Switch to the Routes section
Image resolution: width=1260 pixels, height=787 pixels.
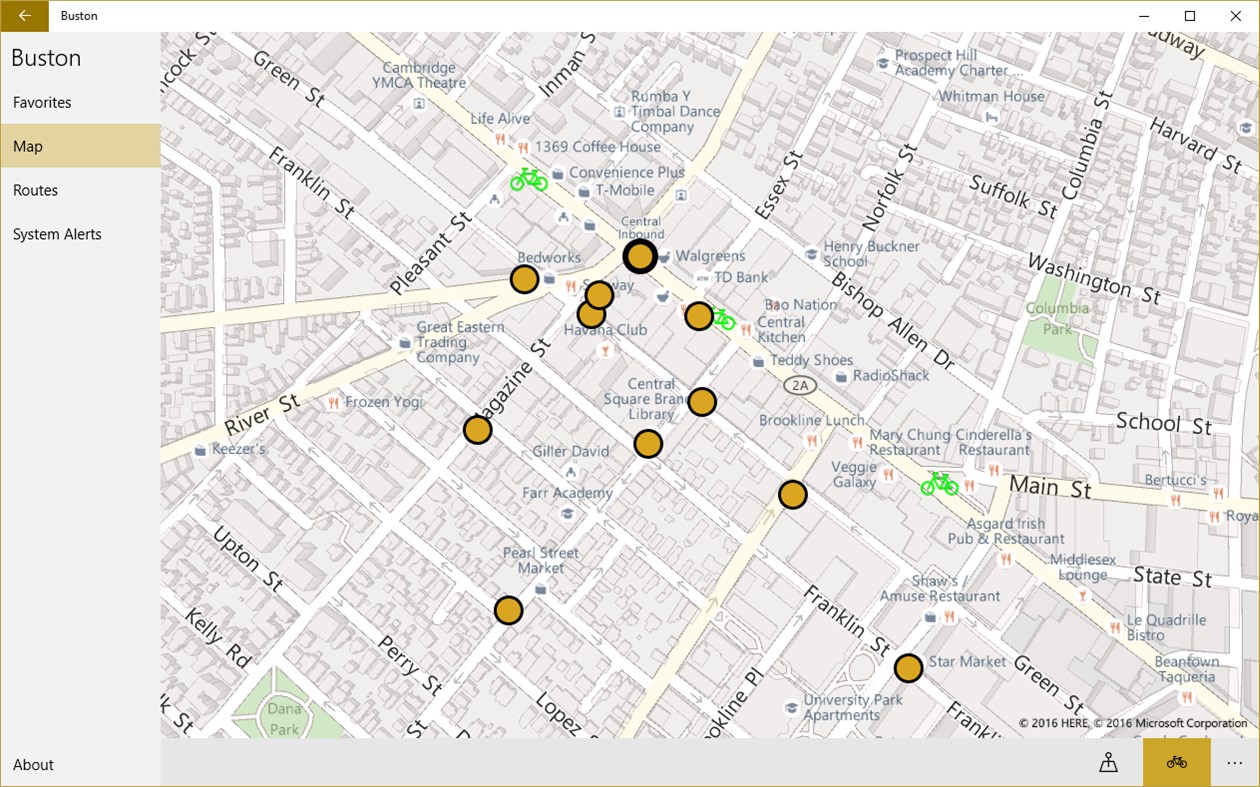pos(35,190)
